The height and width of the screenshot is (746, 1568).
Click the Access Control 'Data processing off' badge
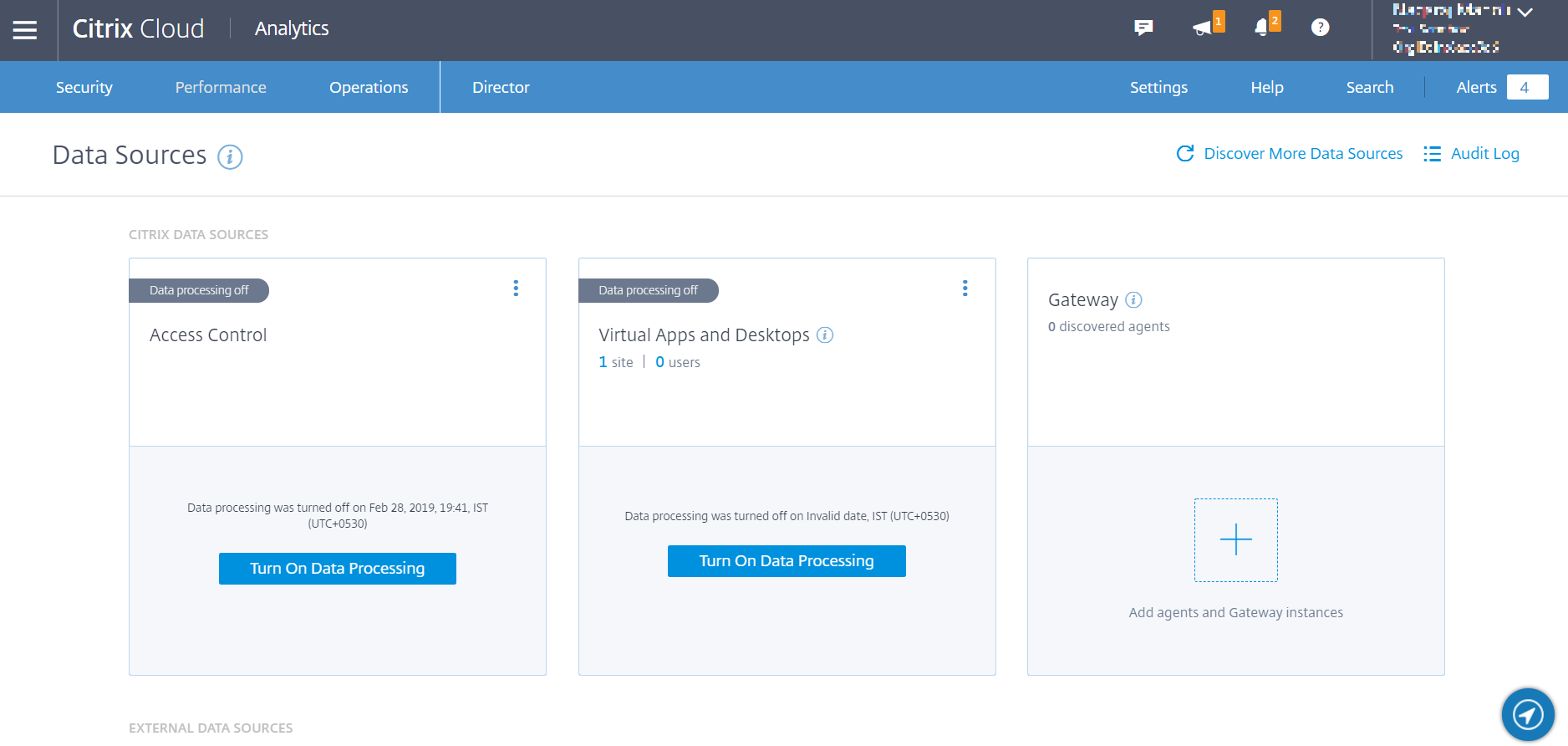pyautogui.click(x=199, y=290)
